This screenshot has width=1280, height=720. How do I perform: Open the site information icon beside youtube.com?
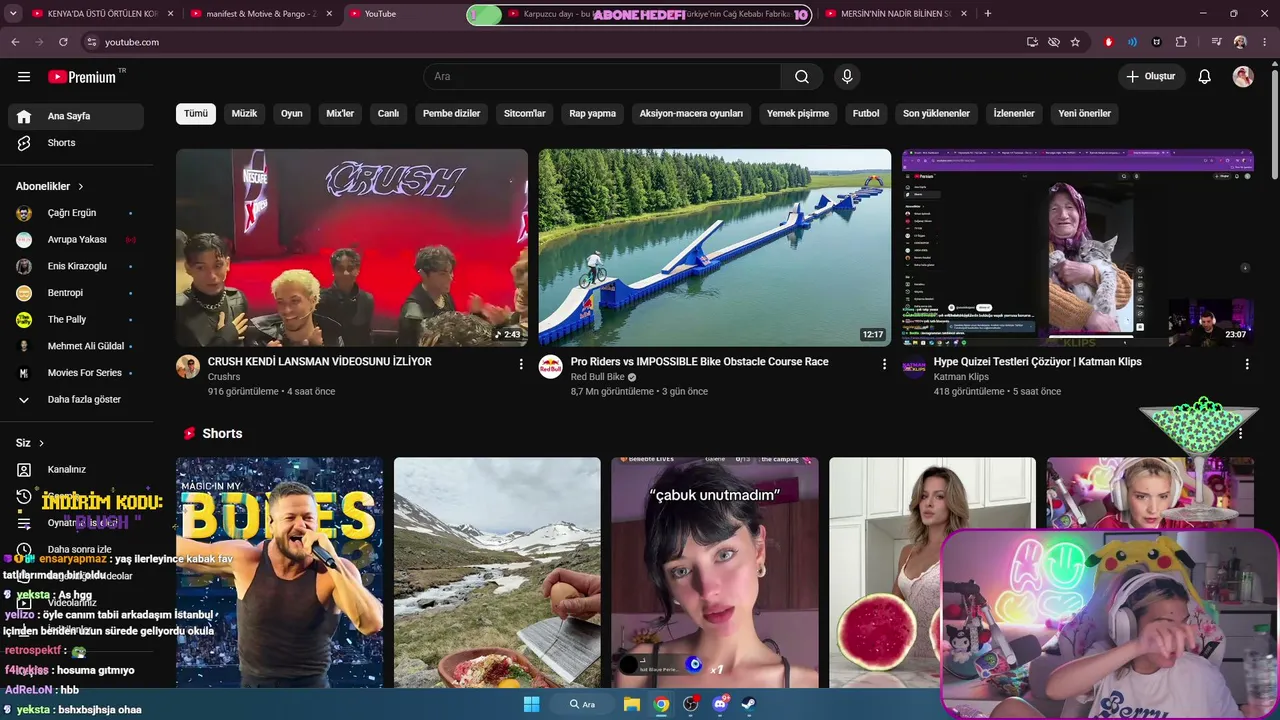tap(91, 42)
